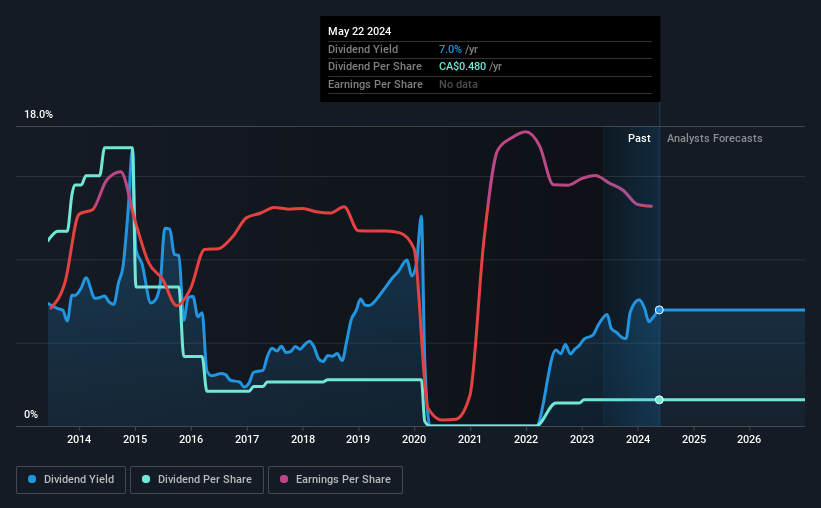821x508 pixels.
Task: Click the 2014 year axis label
Action: point(79,439)
